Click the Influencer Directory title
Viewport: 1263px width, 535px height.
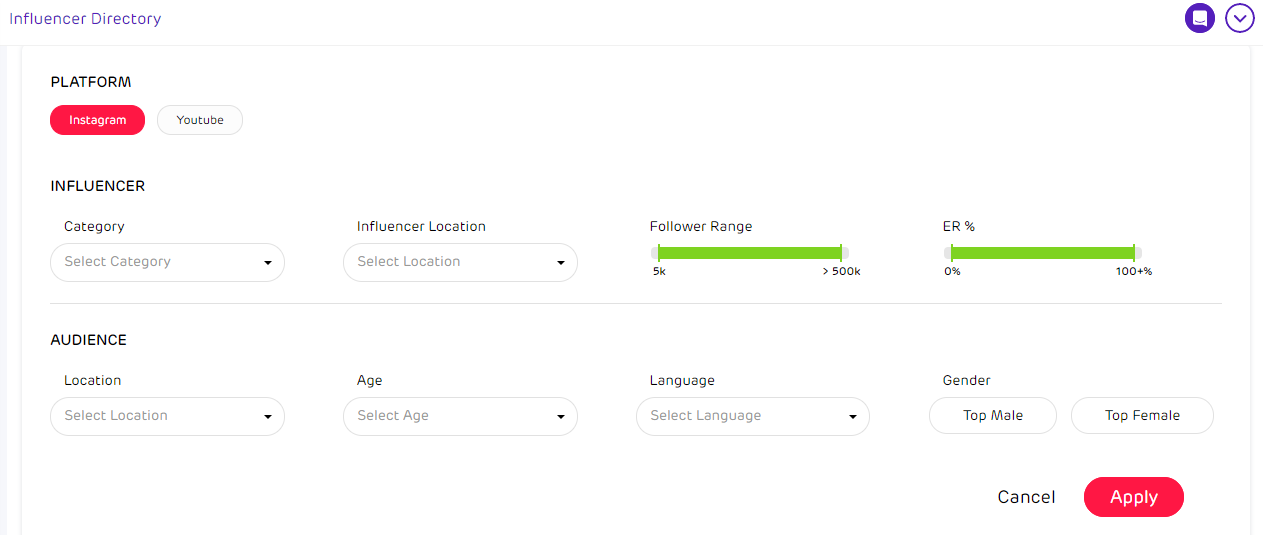[x=85, y=19]
